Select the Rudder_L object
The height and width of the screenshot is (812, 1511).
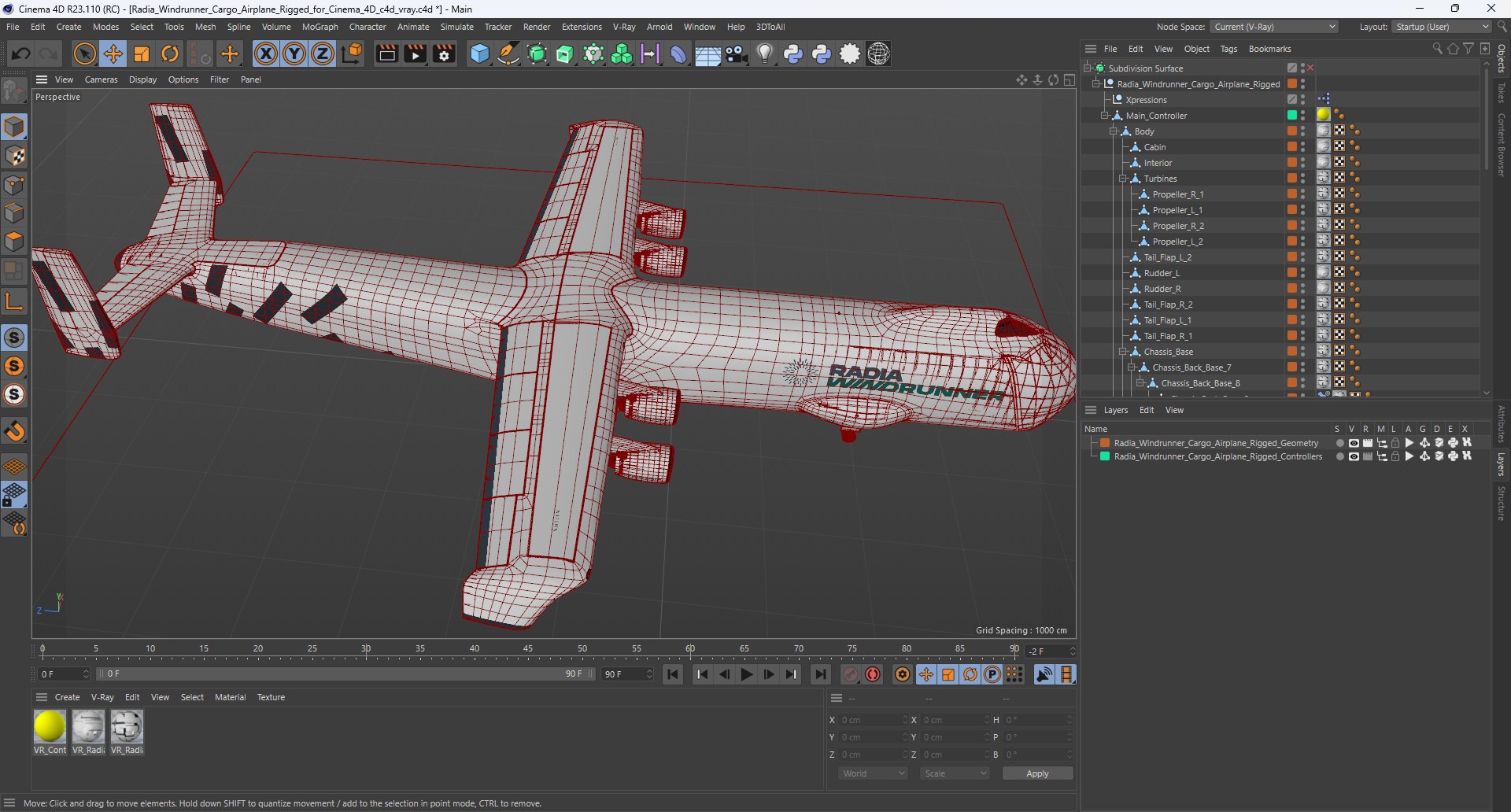[x=1162, y=273]
